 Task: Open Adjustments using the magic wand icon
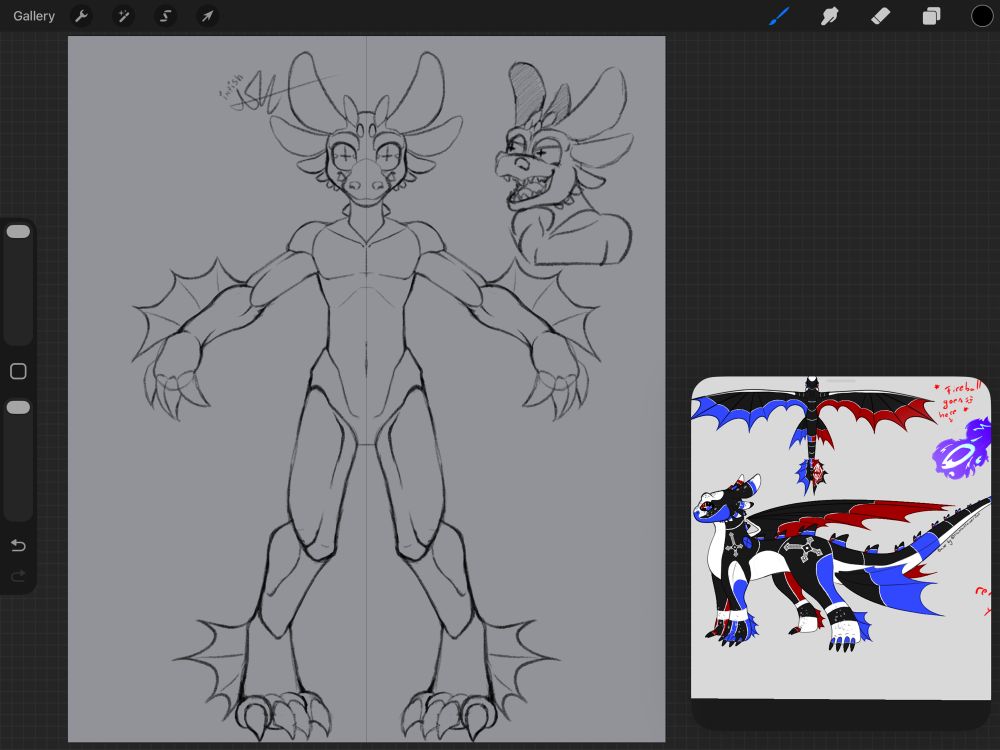[x=123, y=15]
